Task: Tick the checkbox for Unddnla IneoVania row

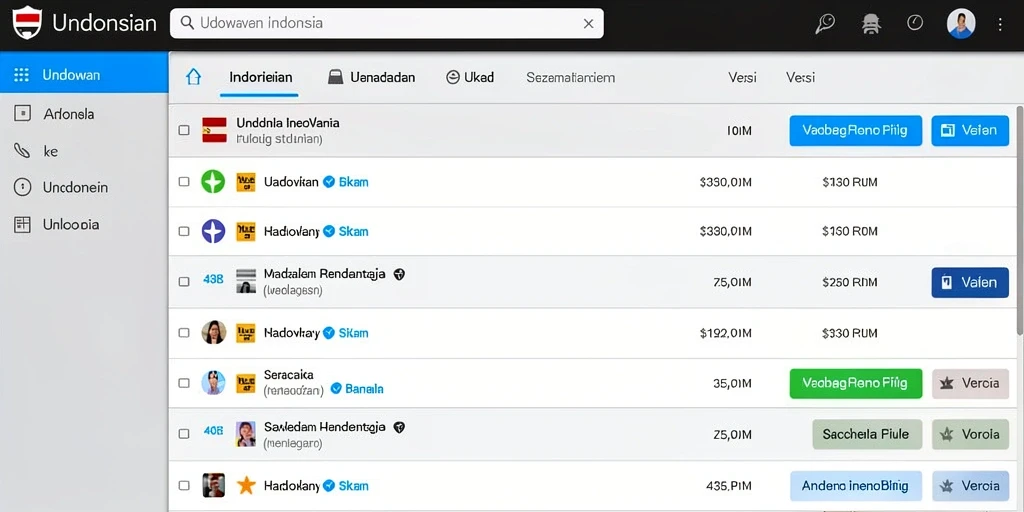Action: coord(184,130)
